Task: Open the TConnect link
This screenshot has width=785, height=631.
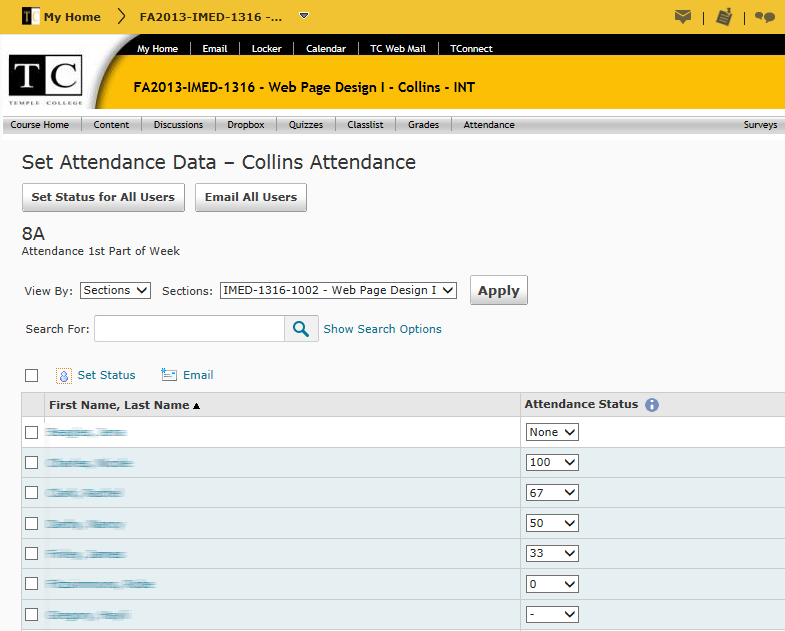Action: (x=471, y=49)
